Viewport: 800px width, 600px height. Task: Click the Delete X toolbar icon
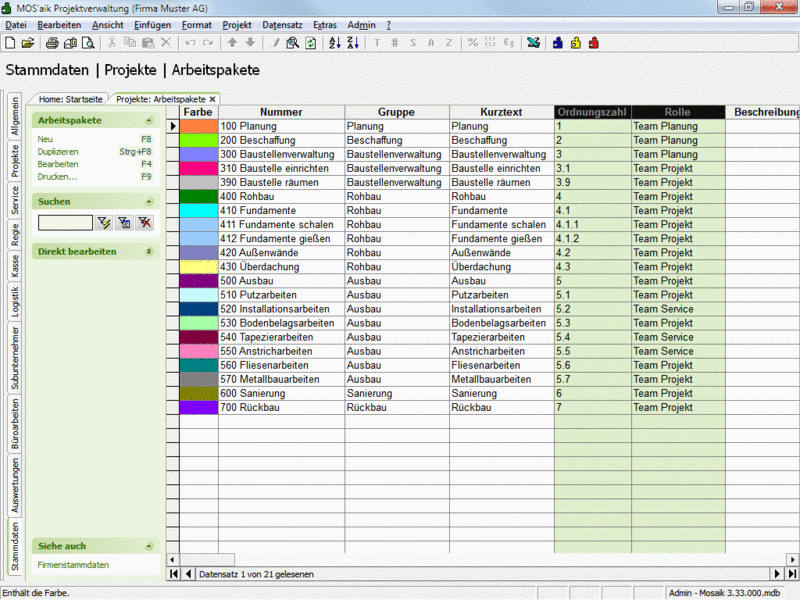[x=166, y=43]
